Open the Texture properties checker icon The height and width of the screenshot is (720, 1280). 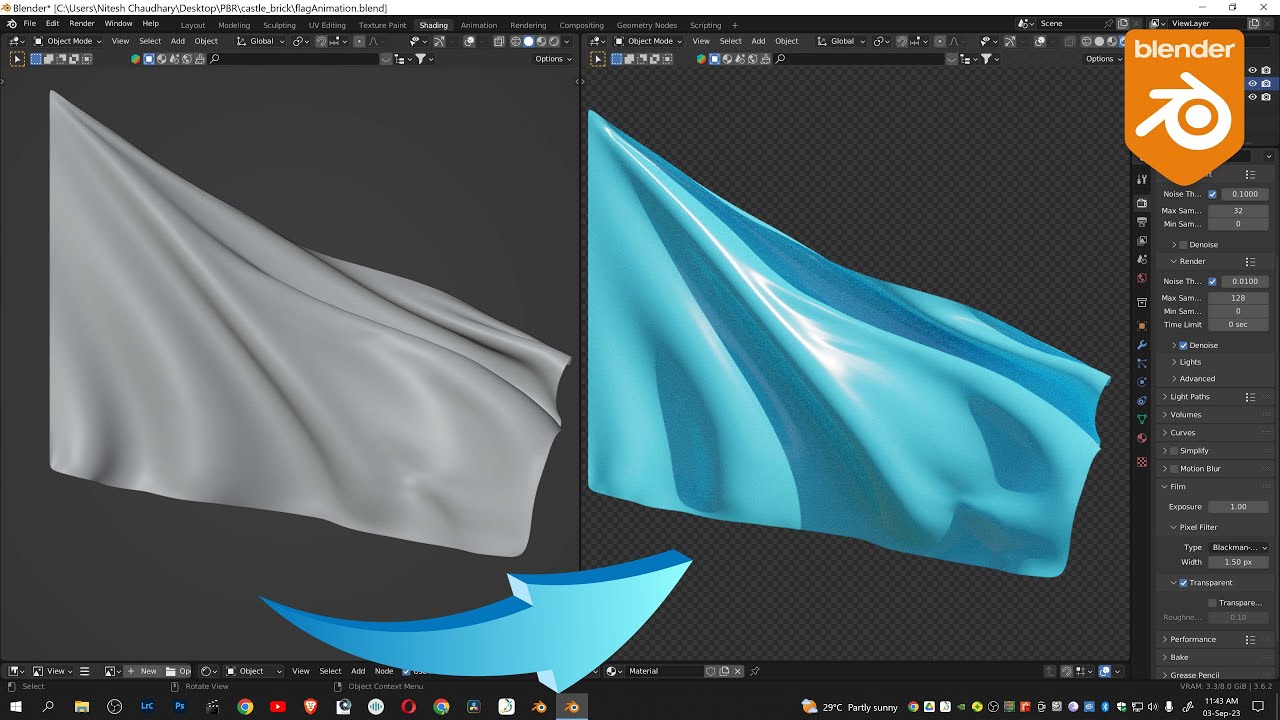pos(1142,462)
